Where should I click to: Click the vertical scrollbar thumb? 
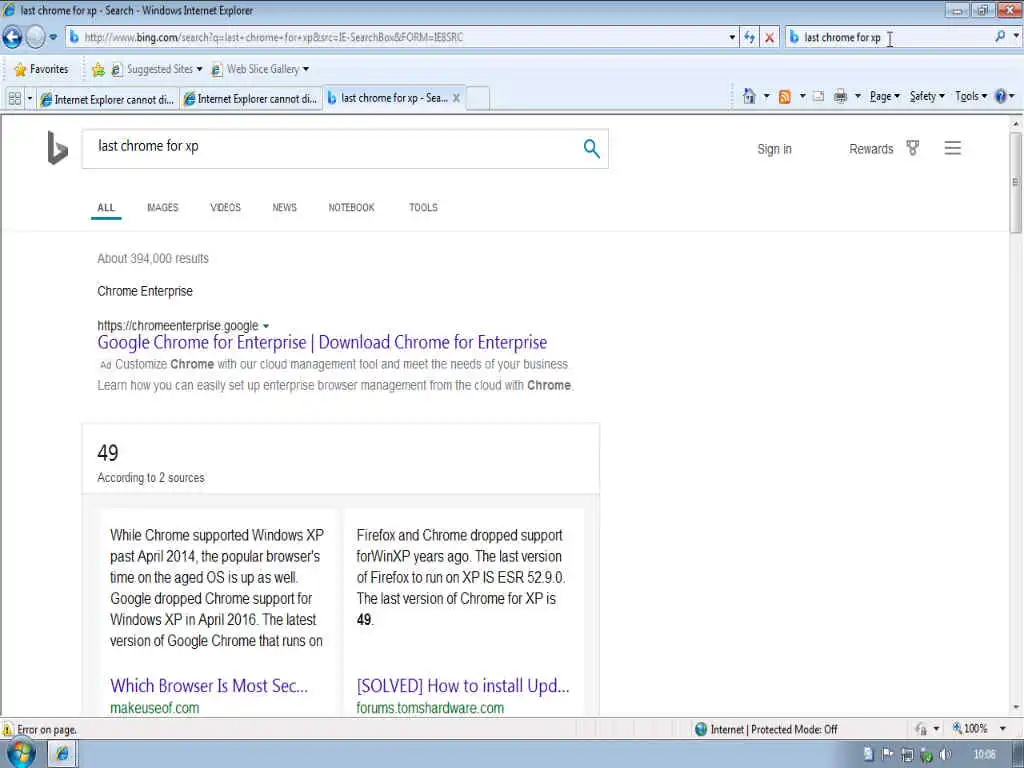point(1016,182)
